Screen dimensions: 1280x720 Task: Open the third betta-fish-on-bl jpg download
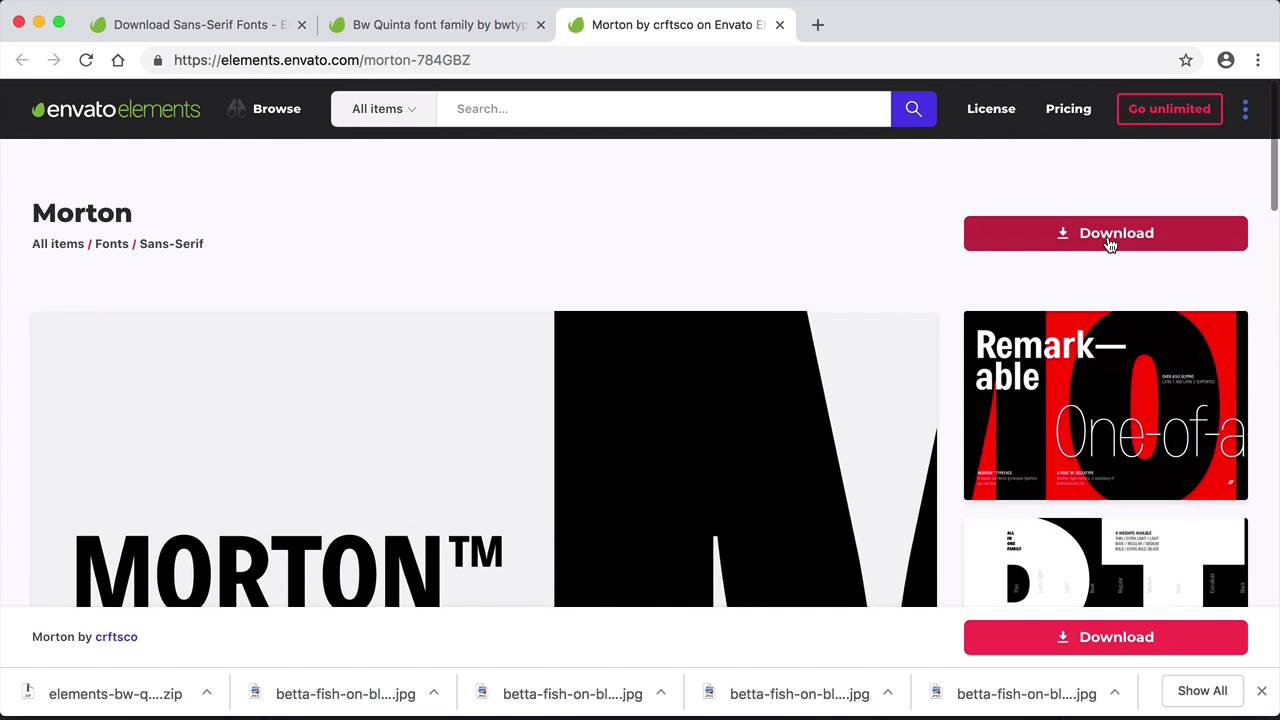[799, 694]
